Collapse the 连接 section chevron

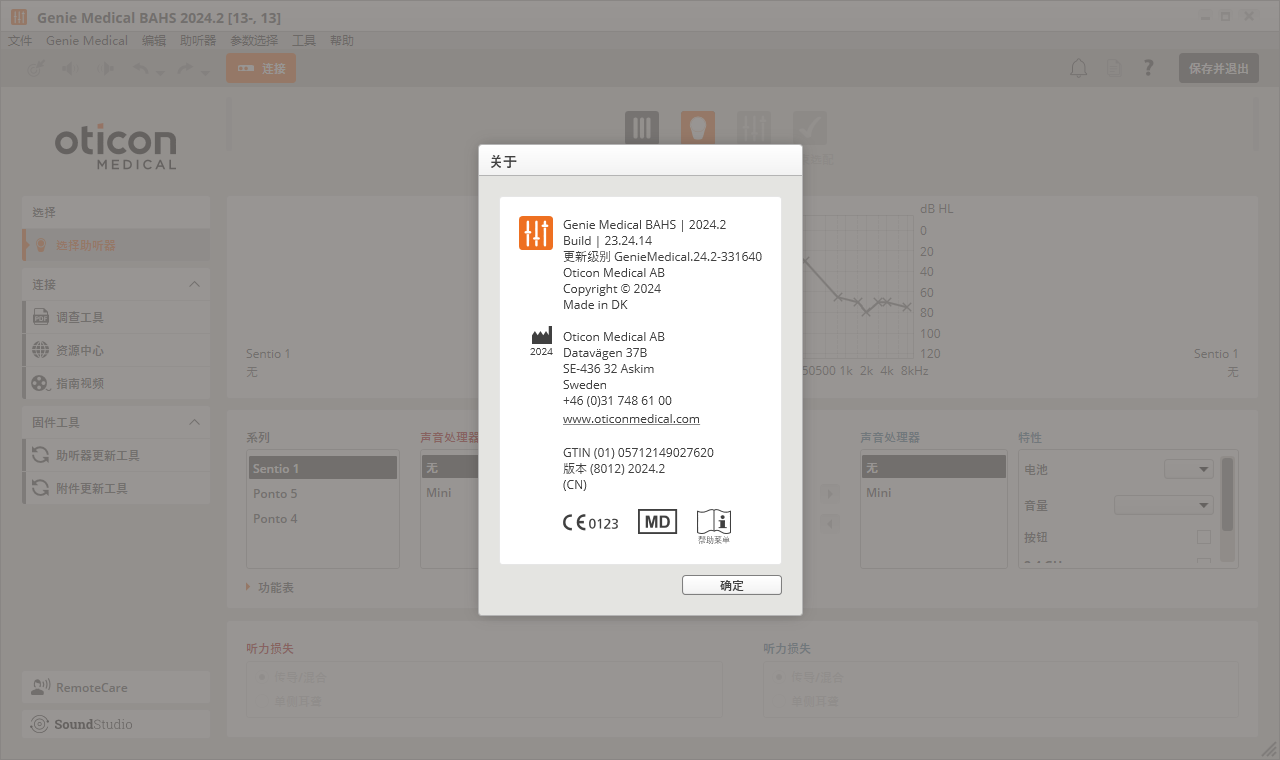tap(194, 284)
